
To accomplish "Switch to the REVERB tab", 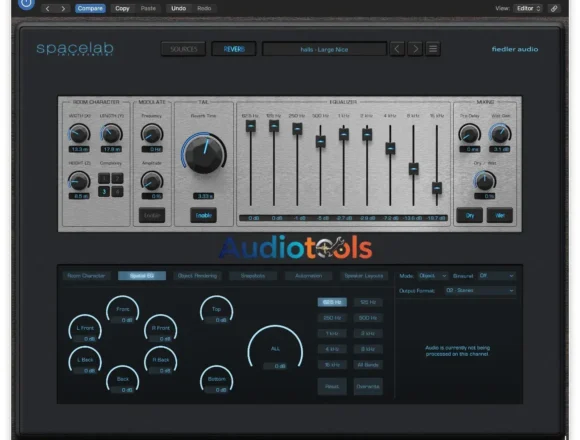I will 234,49.
